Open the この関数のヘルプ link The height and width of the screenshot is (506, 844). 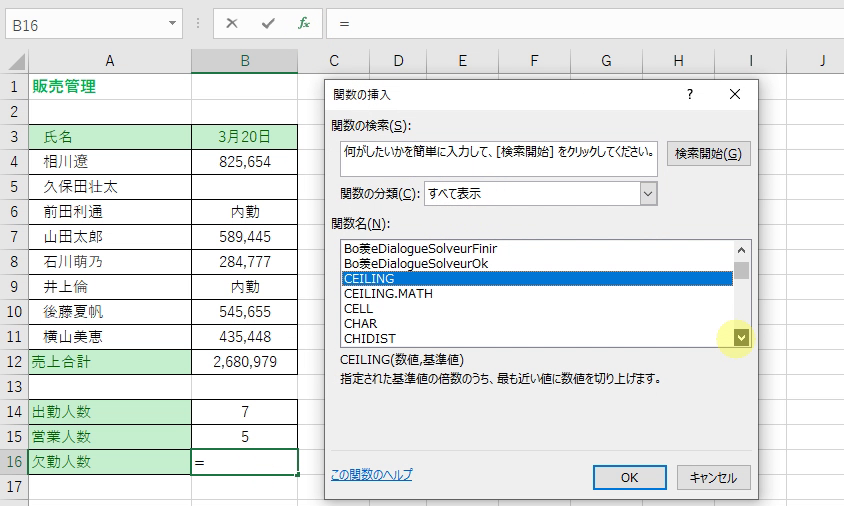click(x=371, y=475)
